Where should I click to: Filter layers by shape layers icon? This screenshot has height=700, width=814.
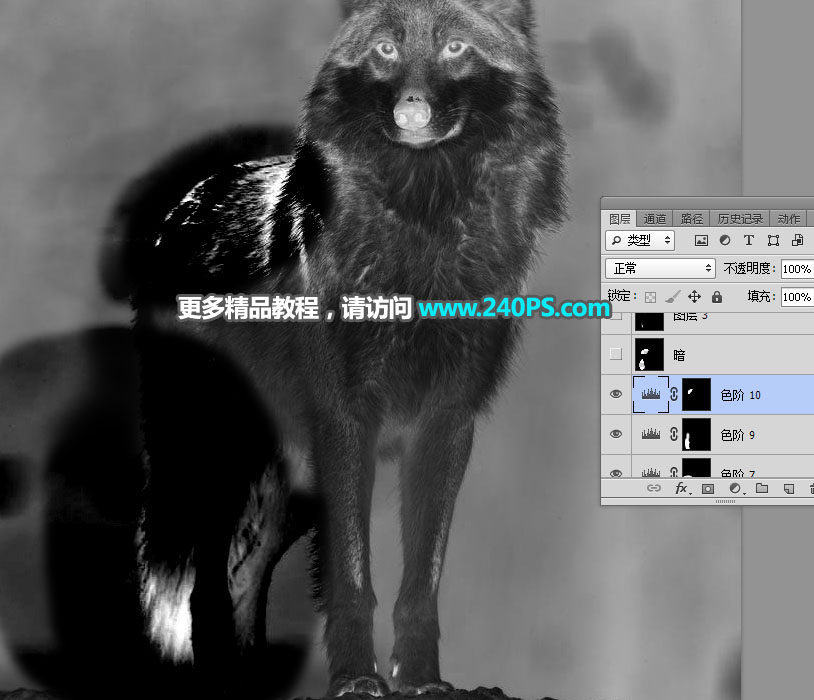click(x=774, y=240)
